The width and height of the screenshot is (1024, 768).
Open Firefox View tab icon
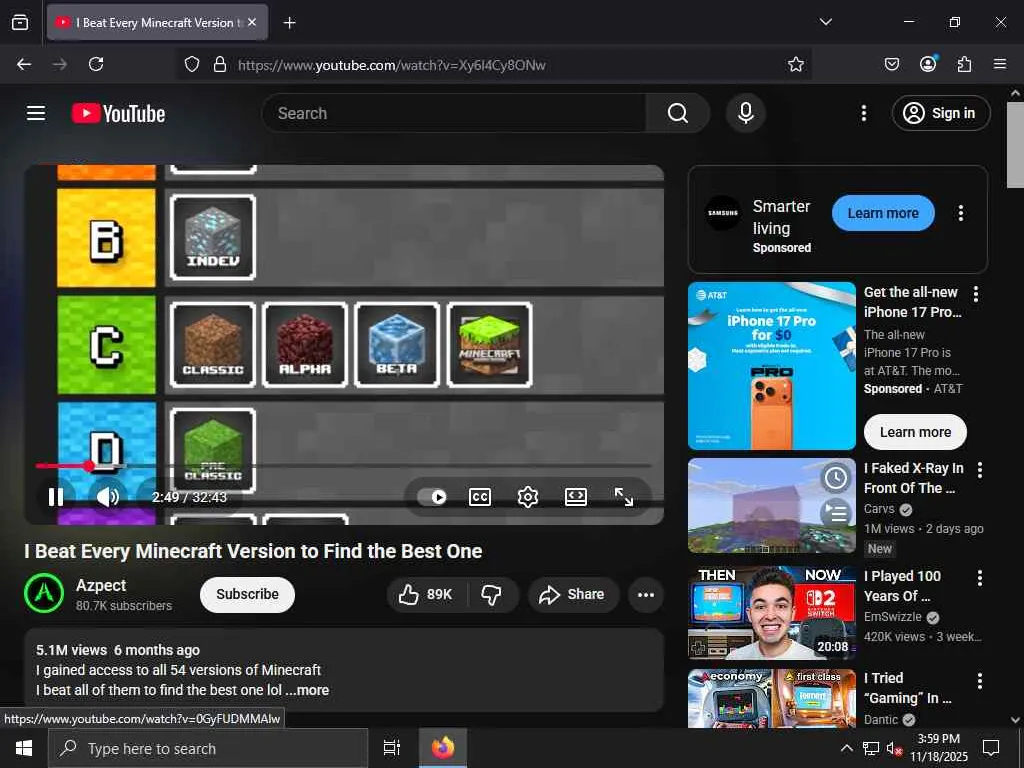(20, 22)
